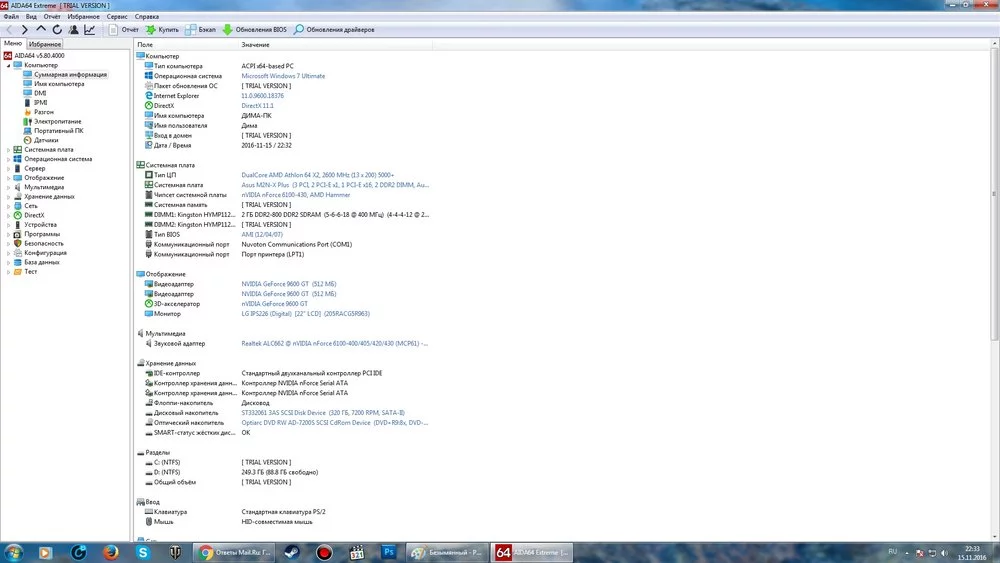Open Steam from the taskbar

[x=293, y=552]
